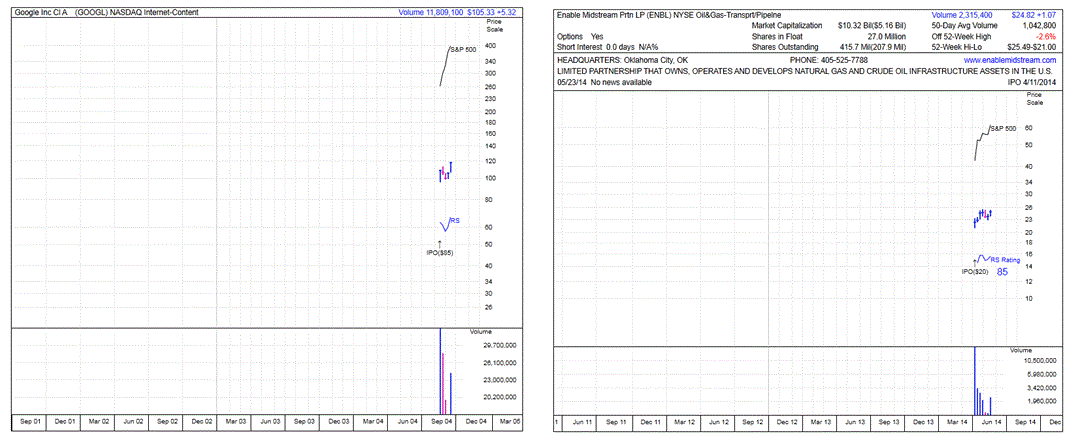Image resolution: width=1069 pixels, height=439 pixels.
Task: Click the S&P 500 line label on Google chart
Action: (463, 49)
